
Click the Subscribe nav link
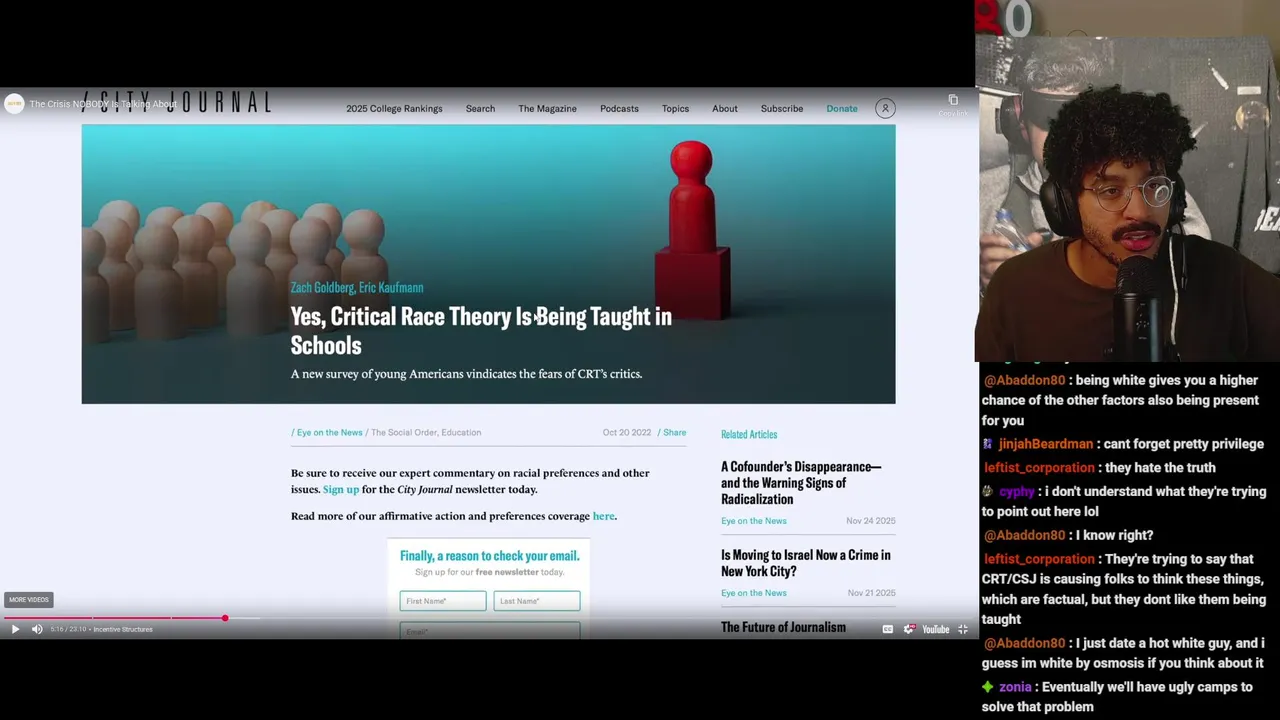coord(782,108)
